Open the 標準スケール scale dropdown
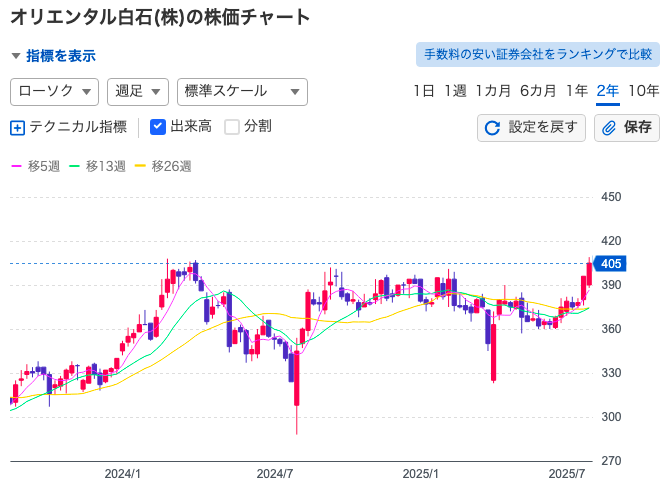 click(242, 91)
